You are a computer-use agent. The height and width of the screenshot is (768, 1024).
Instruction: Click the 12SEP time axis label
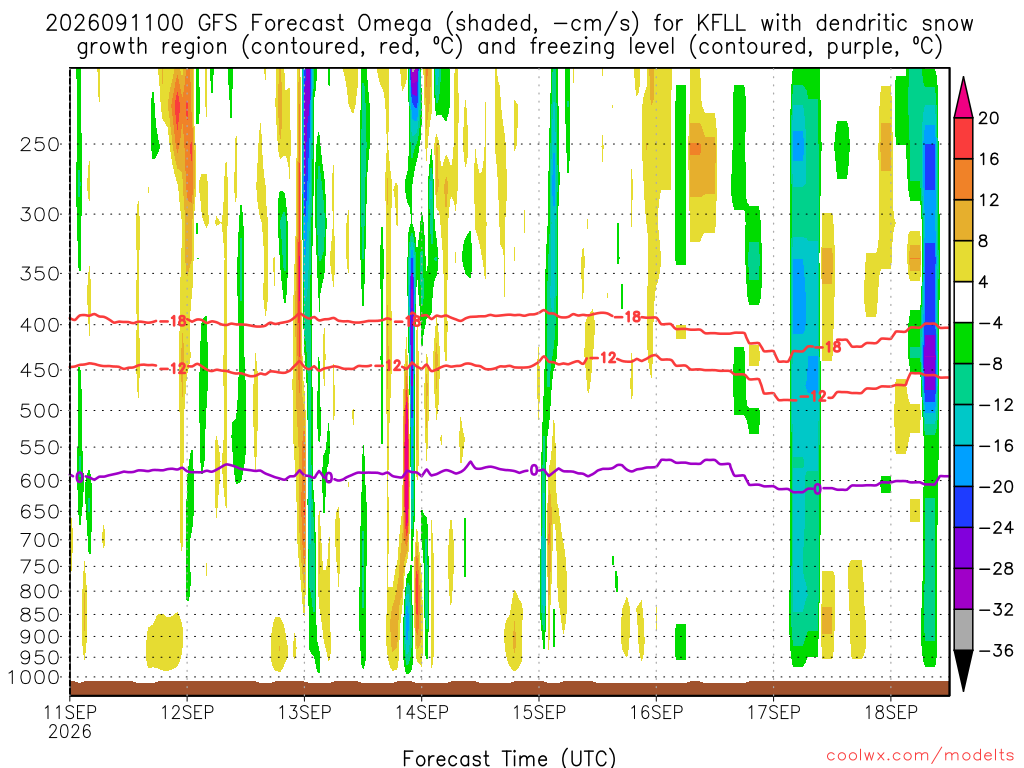point(187,712)
